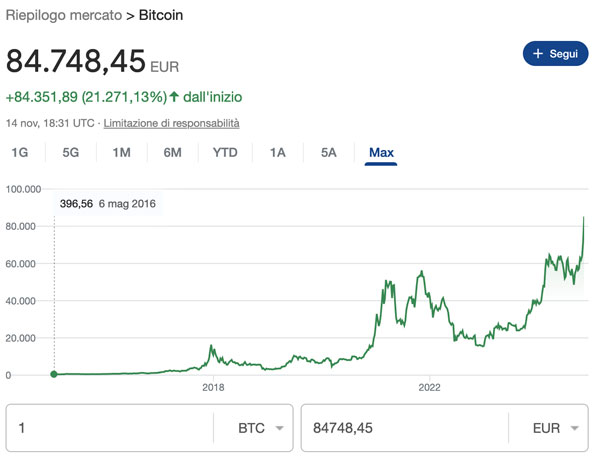Select the 1G time range tab

tap(19, 153)
